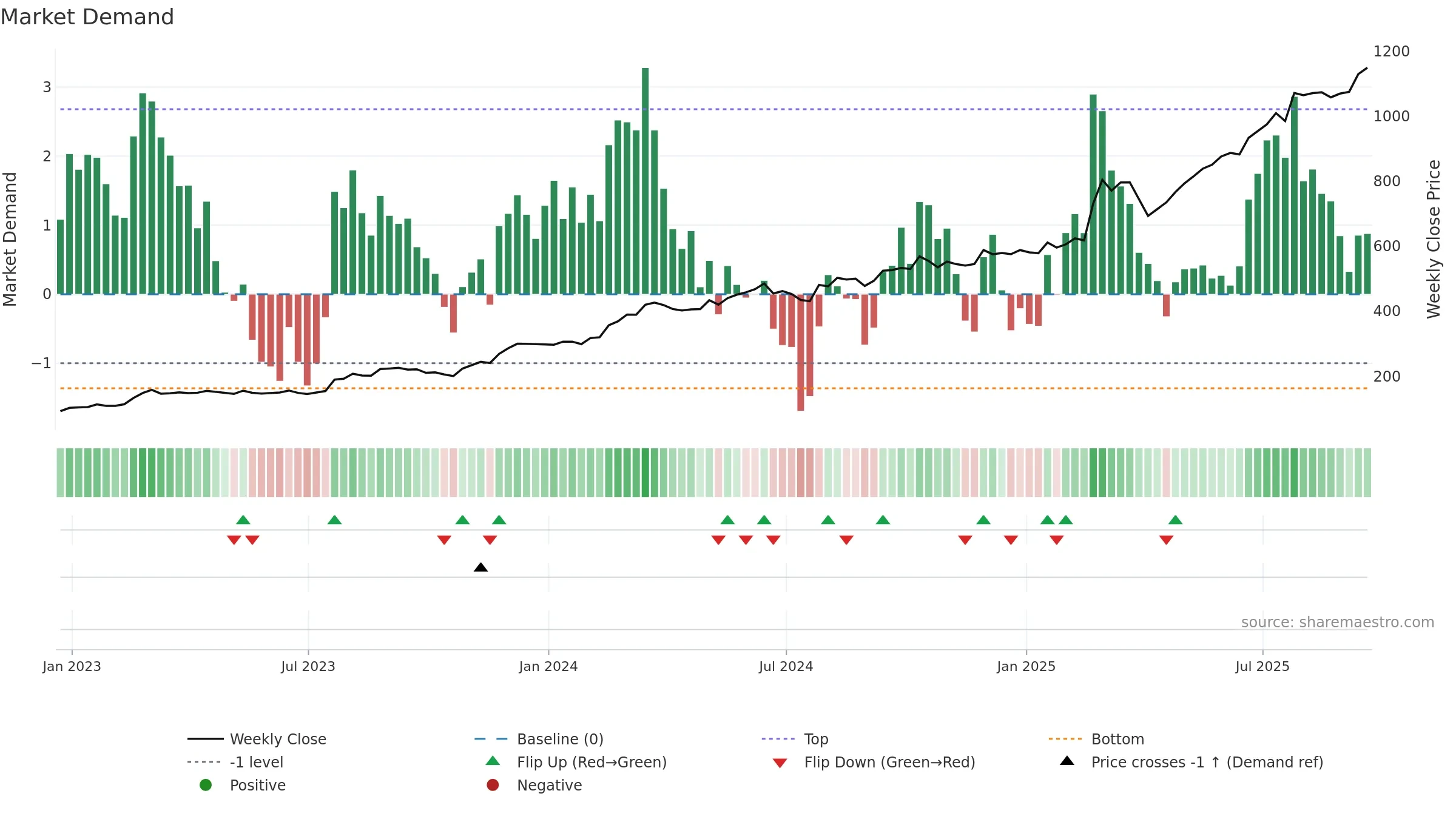The width and height of the screenshot is (1456, 819).
Task: Click the Market Demand chart title
Action: [x=87, y=17]
